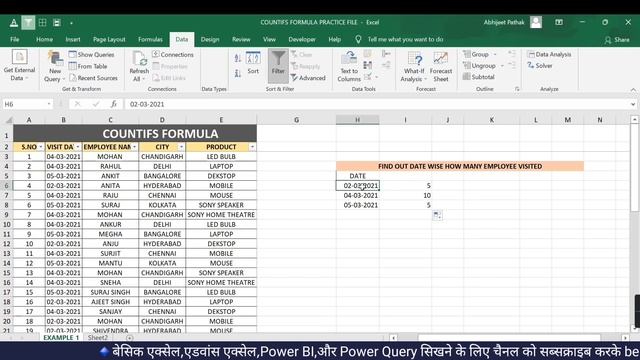The width and height of the screenshot is (640, 360).
Task: Switch to Review tab
Action: pyautogui.click(x=241, y=39)
